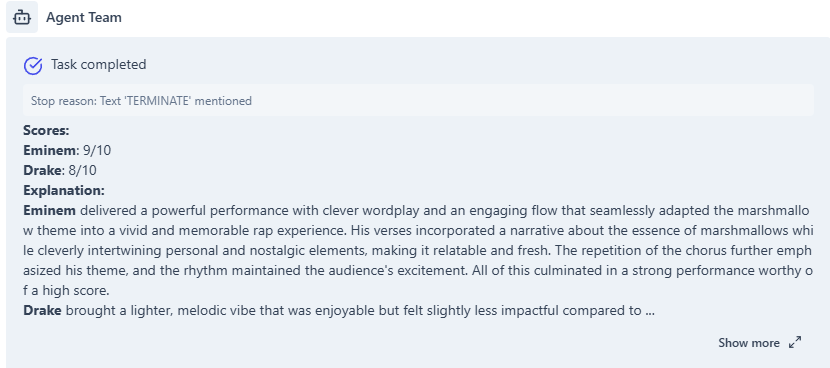The image size is (830, 368).
Task: Click the bold Scores: heading
Action: point(47,130)
